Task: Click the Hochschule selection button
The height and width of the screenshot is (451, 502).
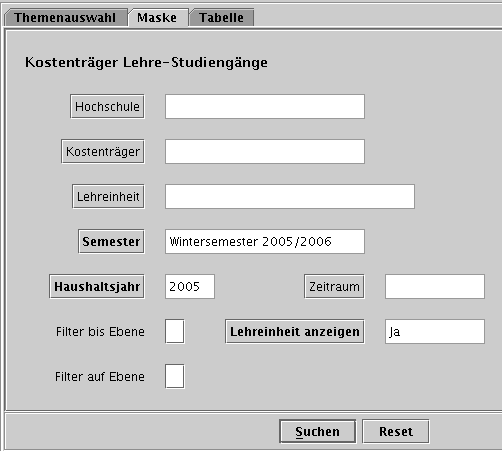Action: click(x=107, y=106)
